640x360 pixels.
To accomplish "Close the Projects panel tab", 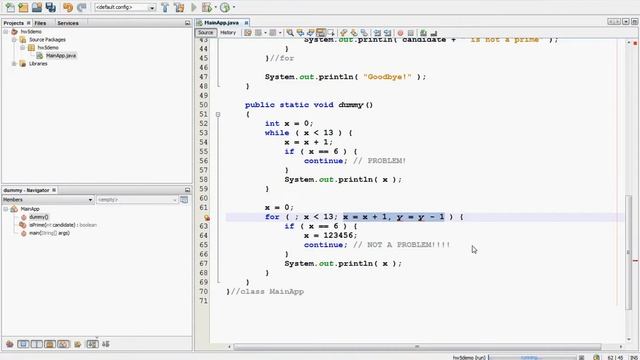I will (x=29, y=23).
